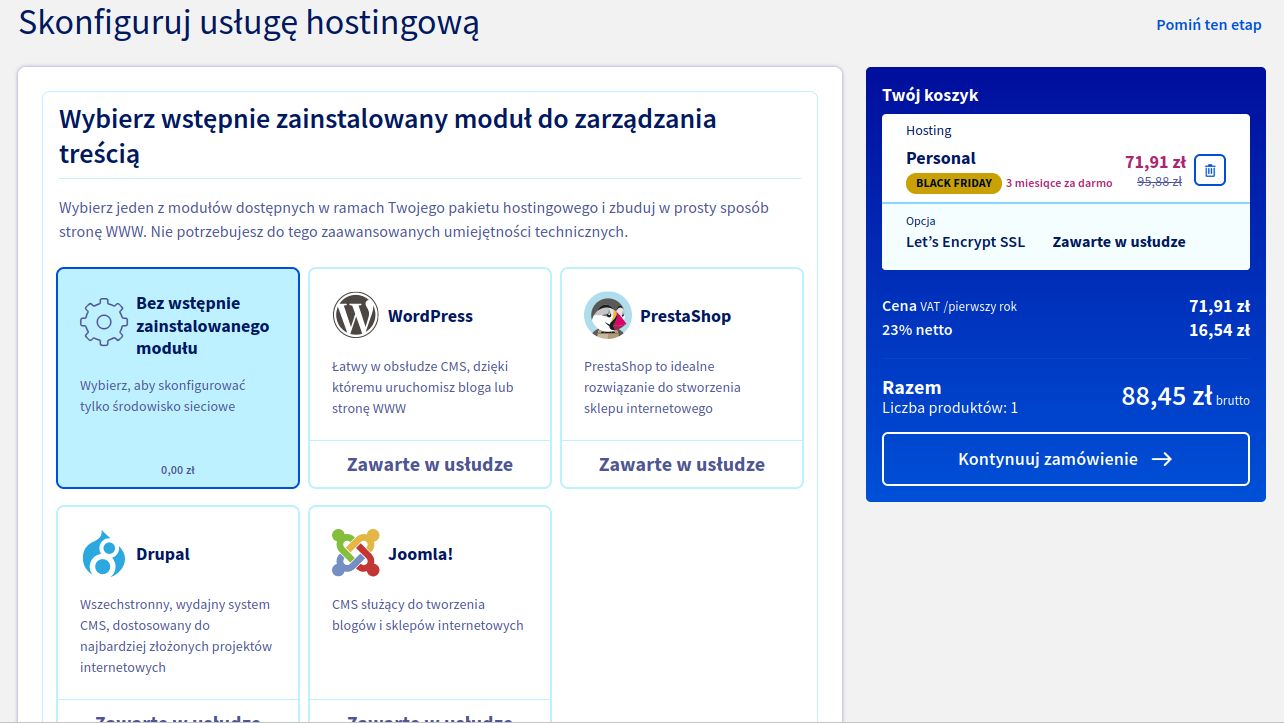Click the trash icon to remove Personal hosting
This screenshot has width=1284, height=723.
coord(1210,170)
